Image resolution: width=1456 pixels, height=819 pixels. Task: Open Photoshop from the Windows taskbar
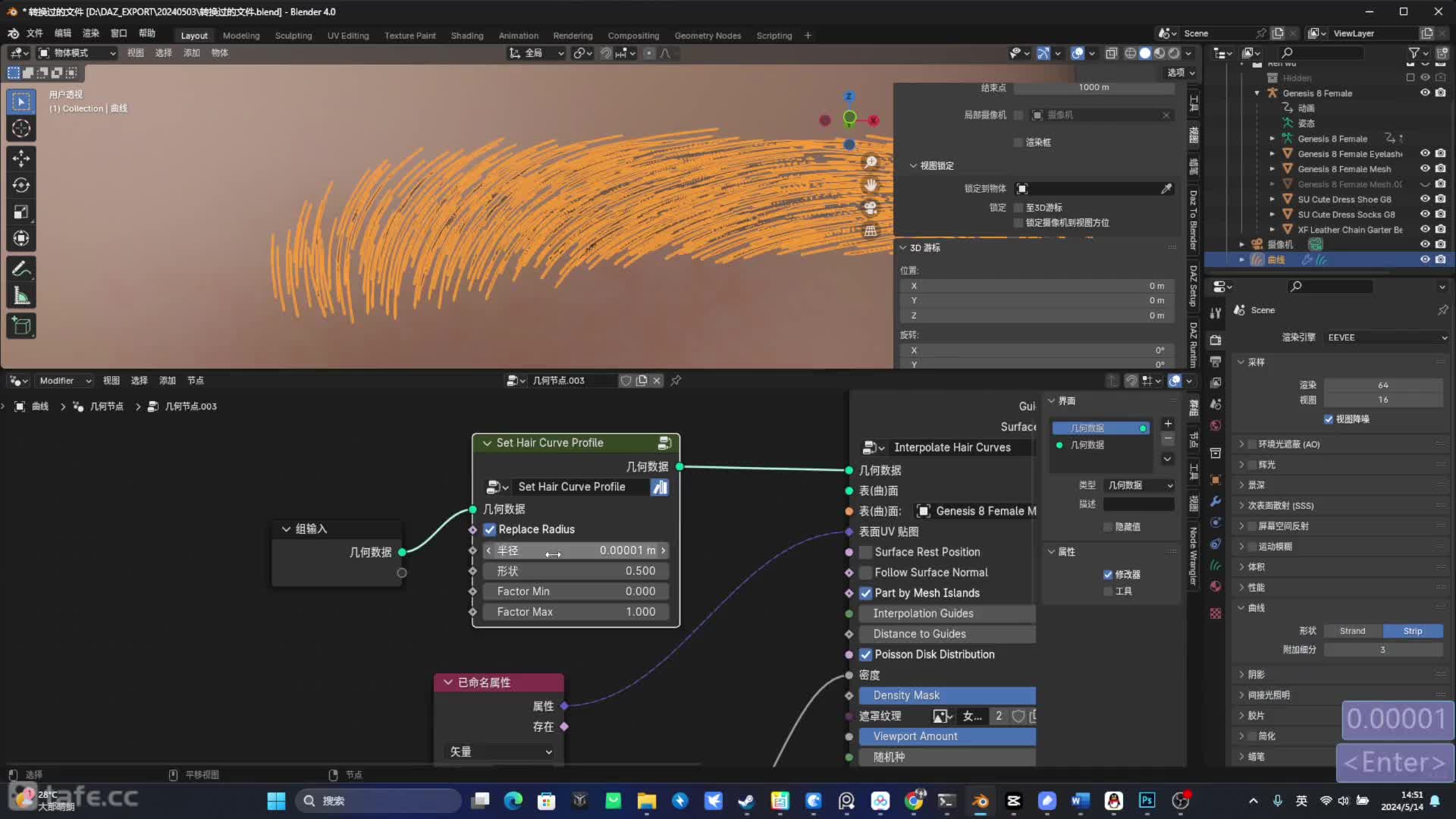(x=1147, y=801)
